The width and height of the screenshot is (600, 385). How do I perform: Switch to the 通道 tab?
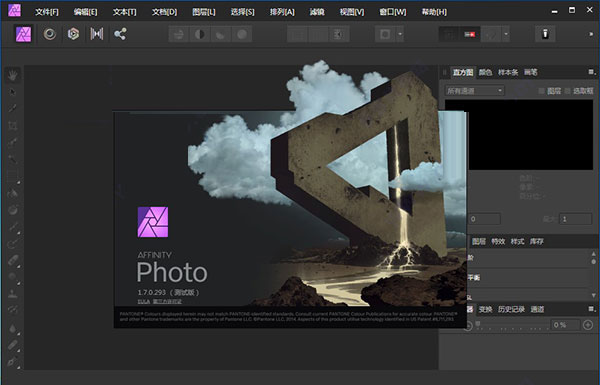(537, 309)
